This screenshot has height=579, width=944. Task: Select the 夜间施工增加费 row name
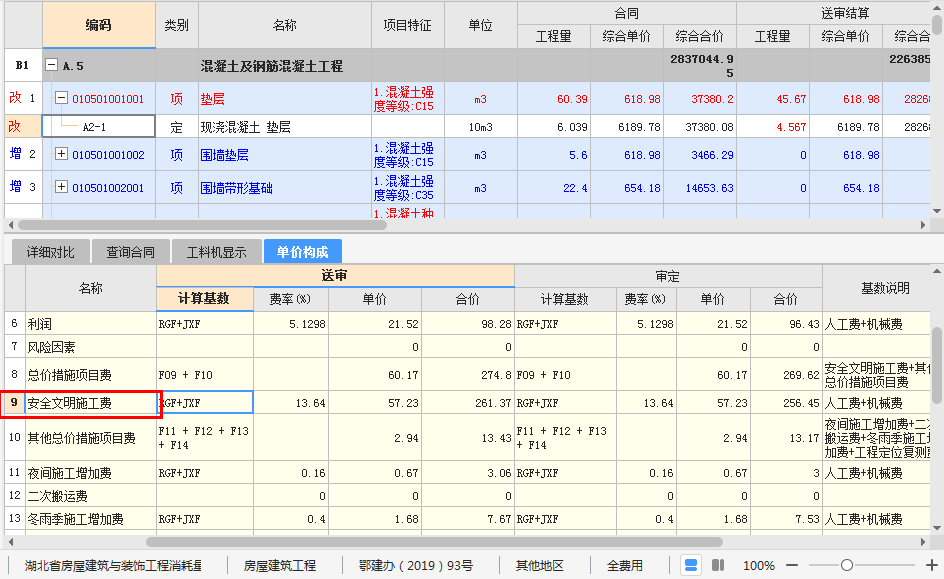coord(70,473)
